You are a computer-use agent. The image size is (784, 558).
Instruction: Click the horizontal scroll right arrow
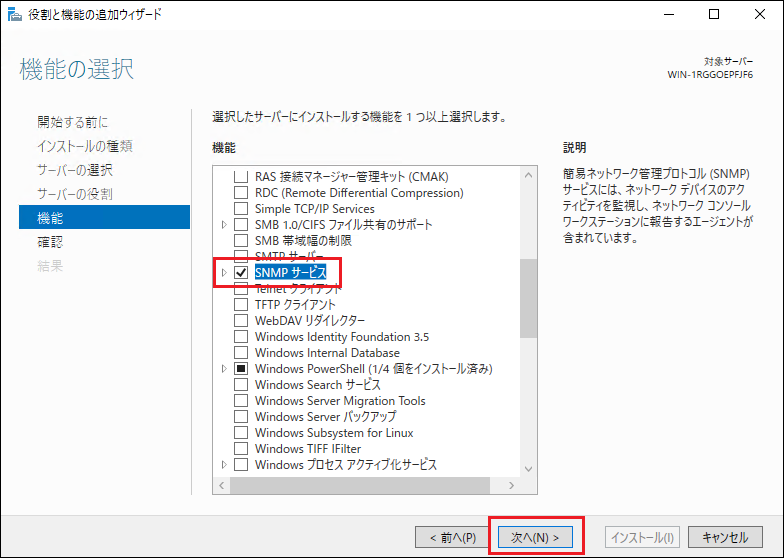pos(512,485)
